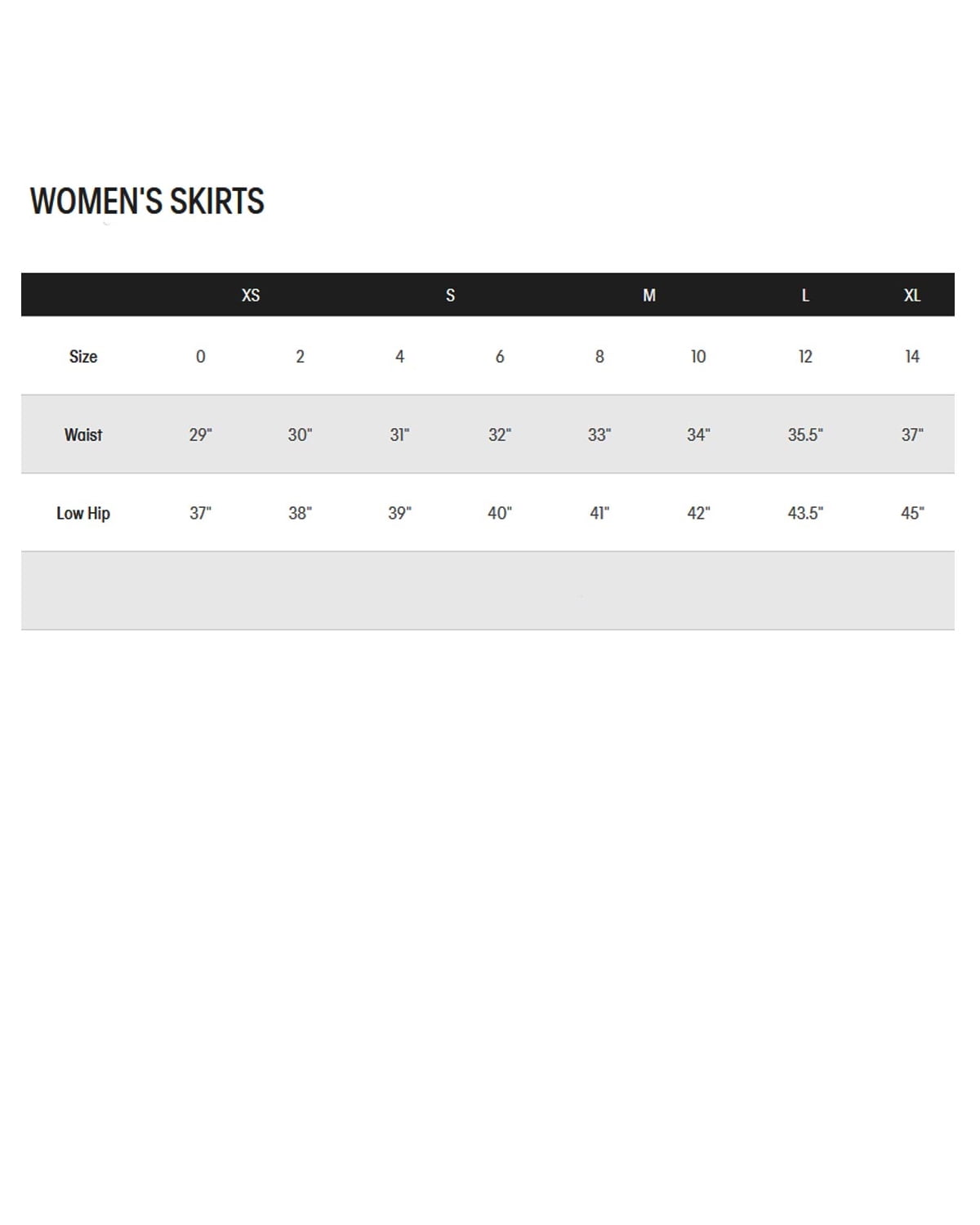Select size 14 cell

(912, 357)
